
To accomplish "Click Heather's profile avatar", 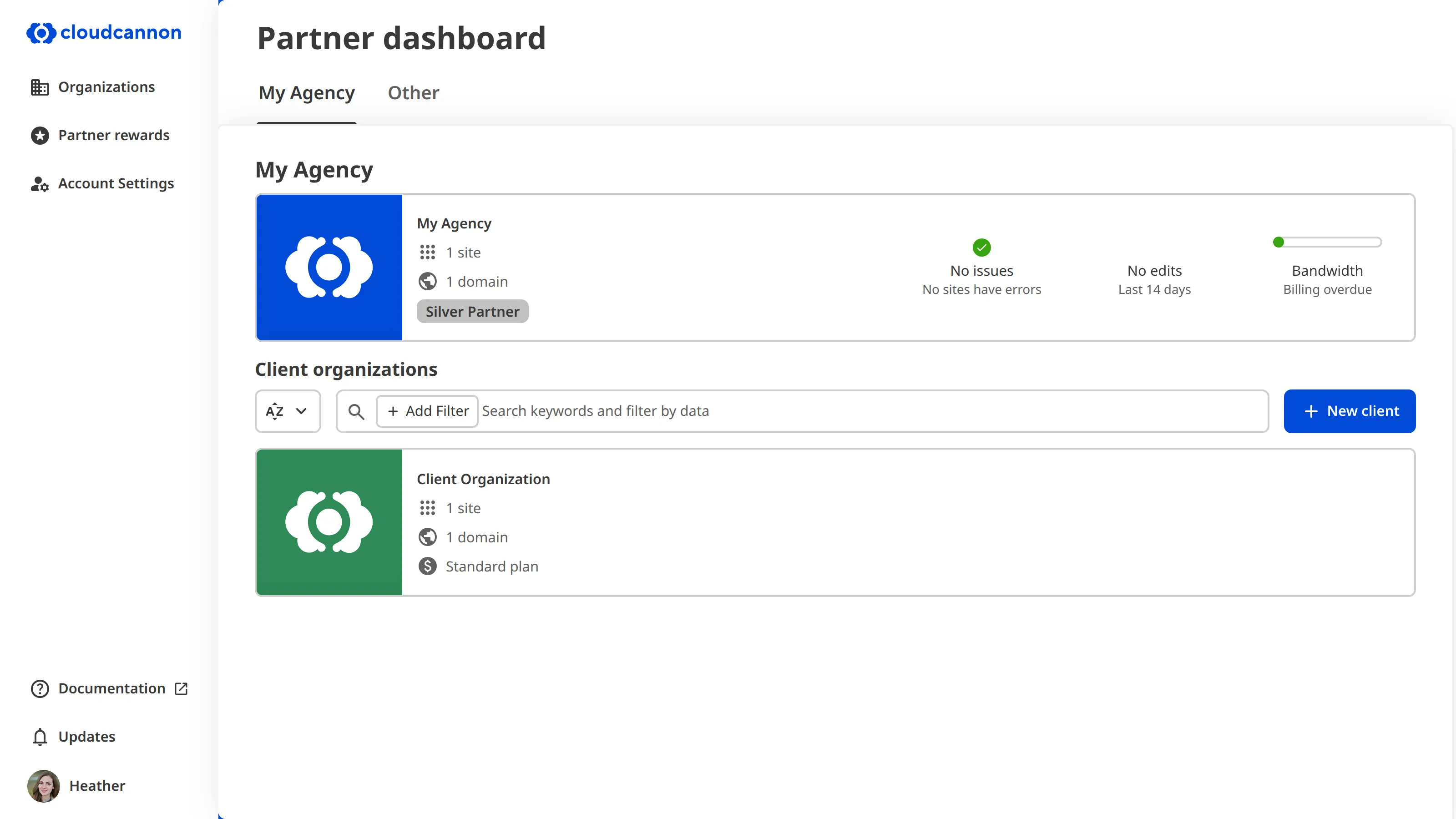I will [x=44, y=786].
